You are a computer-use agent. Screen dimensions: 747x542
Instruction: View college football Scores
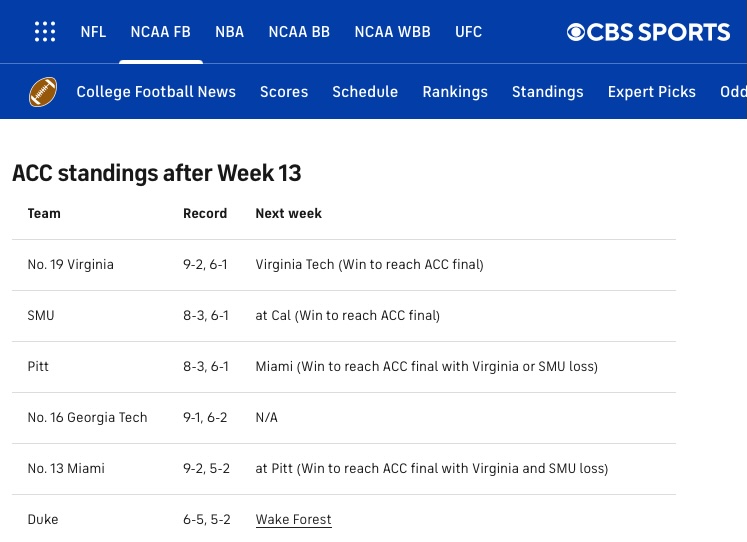point(284,92)
